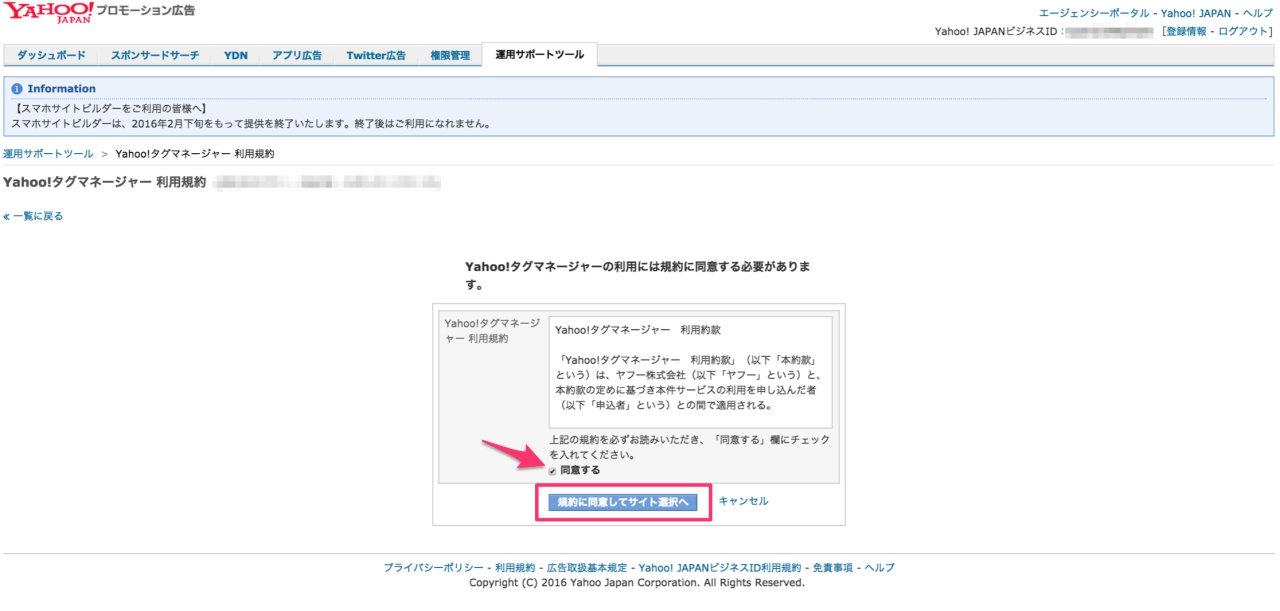Viewport: 1280px width, 611px height.
Task: Open the Yahoo! JAPAN link at top right
Action: (1196, 13)
